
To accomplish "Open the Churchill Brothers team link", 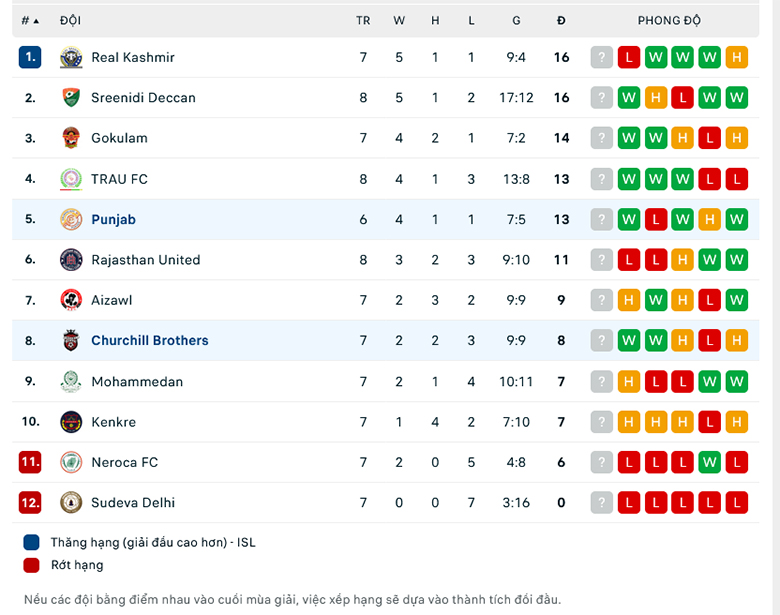I will (x=150, y=340).
